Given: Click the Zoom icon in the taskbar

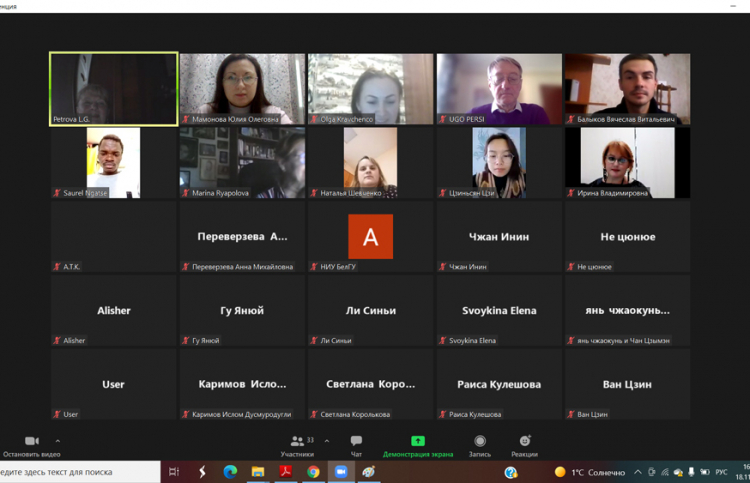Looking at the screenshot, I should pyautogui.click(x=341, y=472).
